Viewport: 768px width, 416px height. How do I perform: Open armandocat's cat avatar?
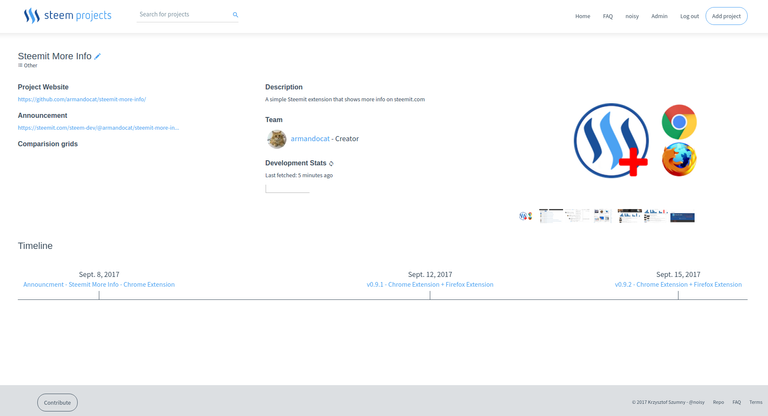point(276,139)
